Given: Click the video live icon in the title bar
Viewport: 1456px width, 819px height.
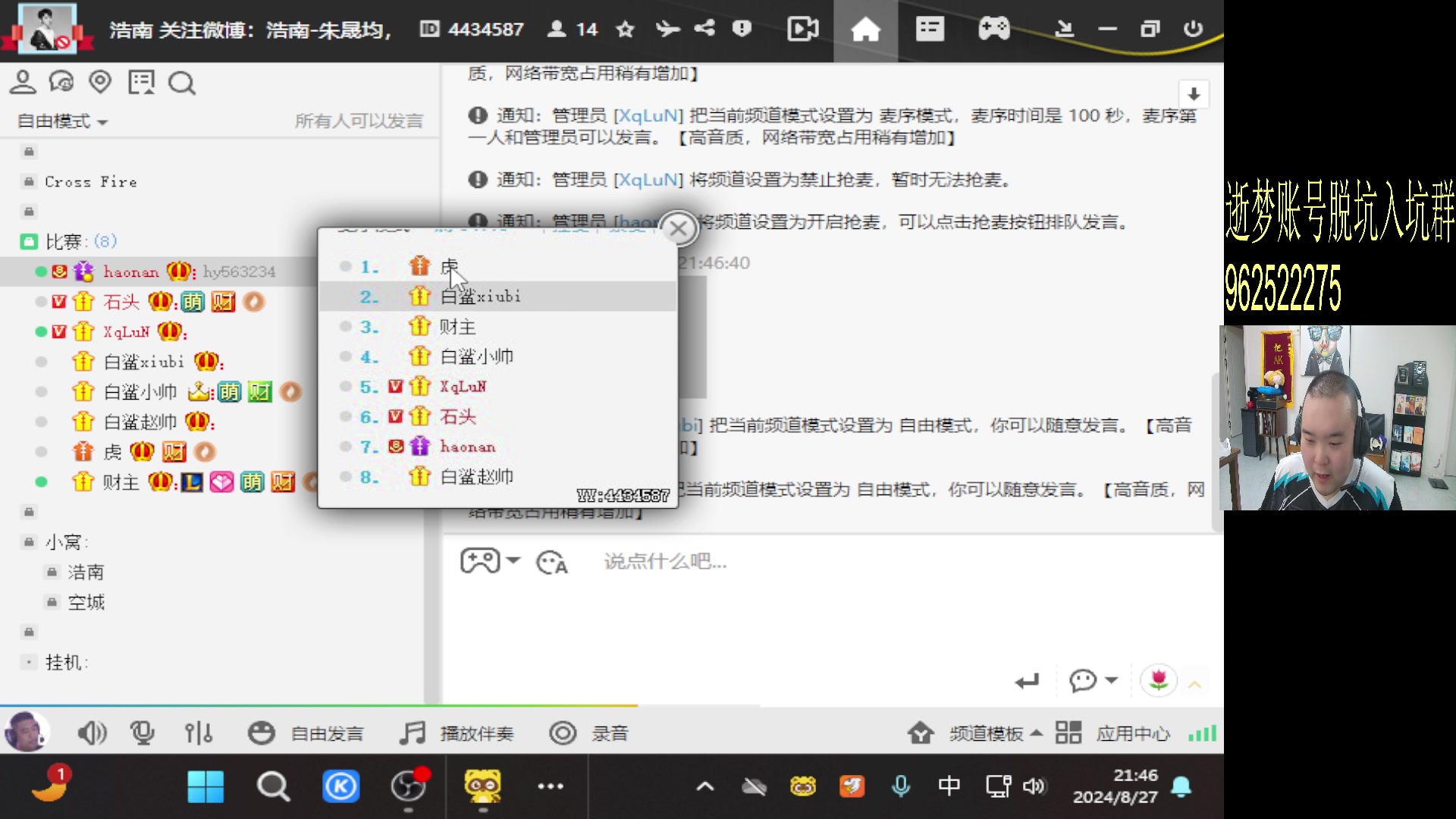Looking at the screenshot, I should click(802, 30).
